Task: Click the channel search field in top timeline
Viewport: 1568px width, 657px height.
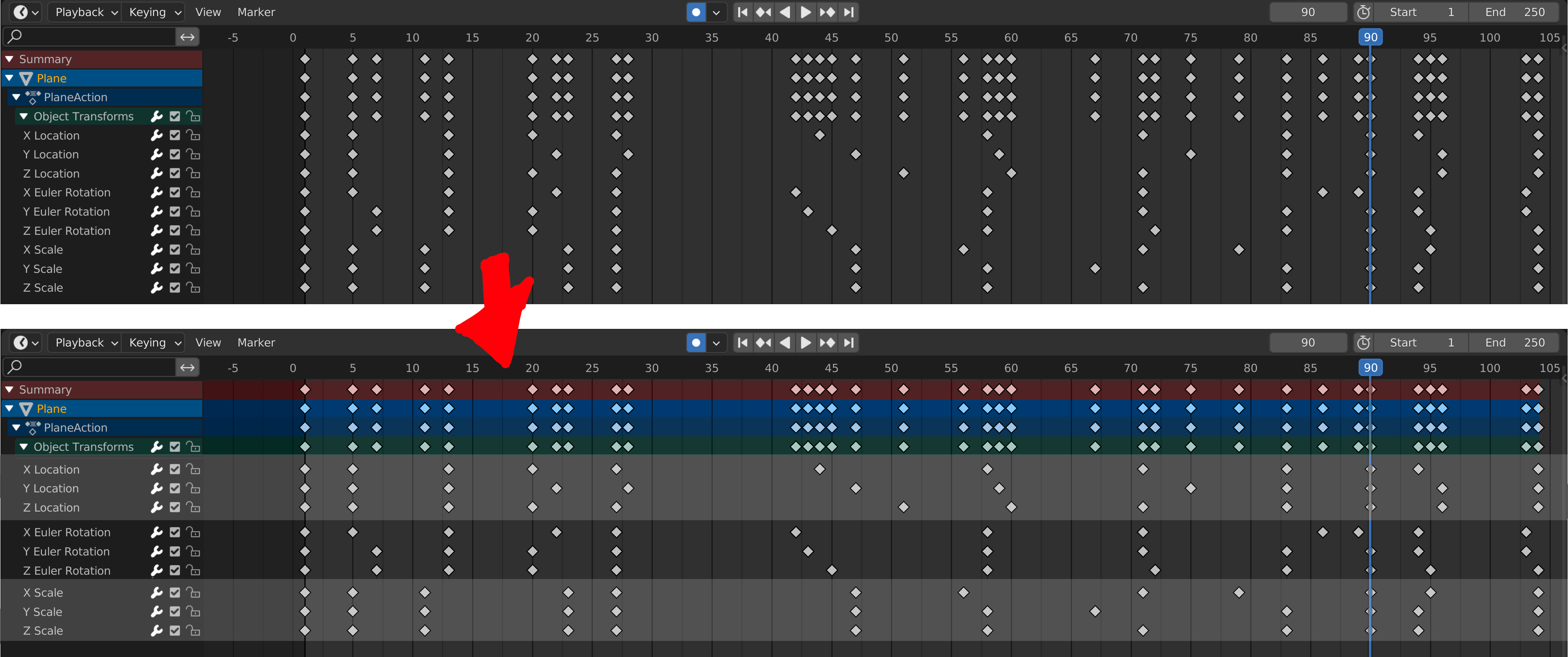Action: click(90, 37)
